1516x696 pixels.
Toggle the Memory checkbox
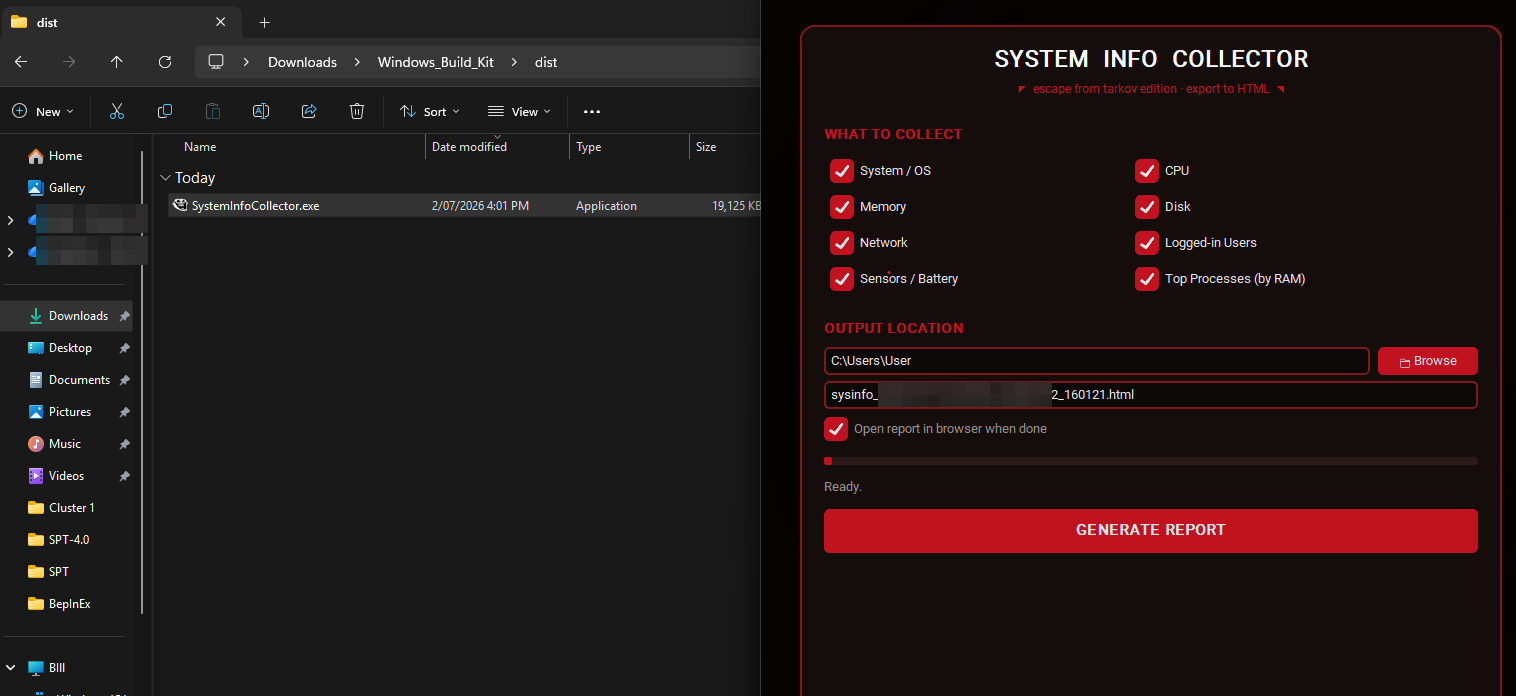tap(841, 207)
